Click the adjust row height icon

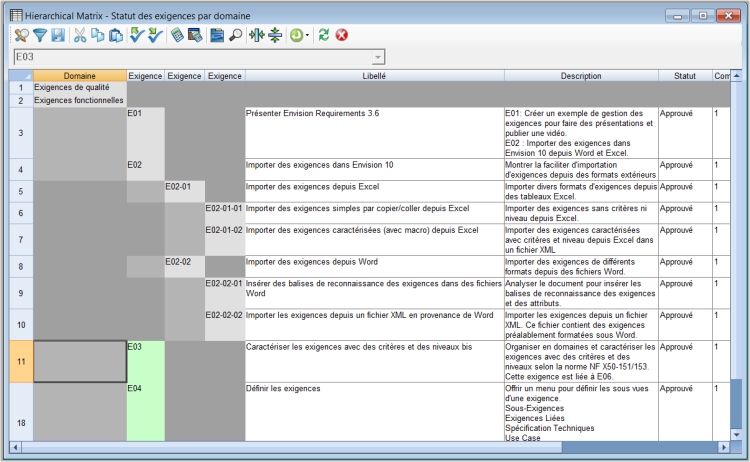(x=275, y=35)
